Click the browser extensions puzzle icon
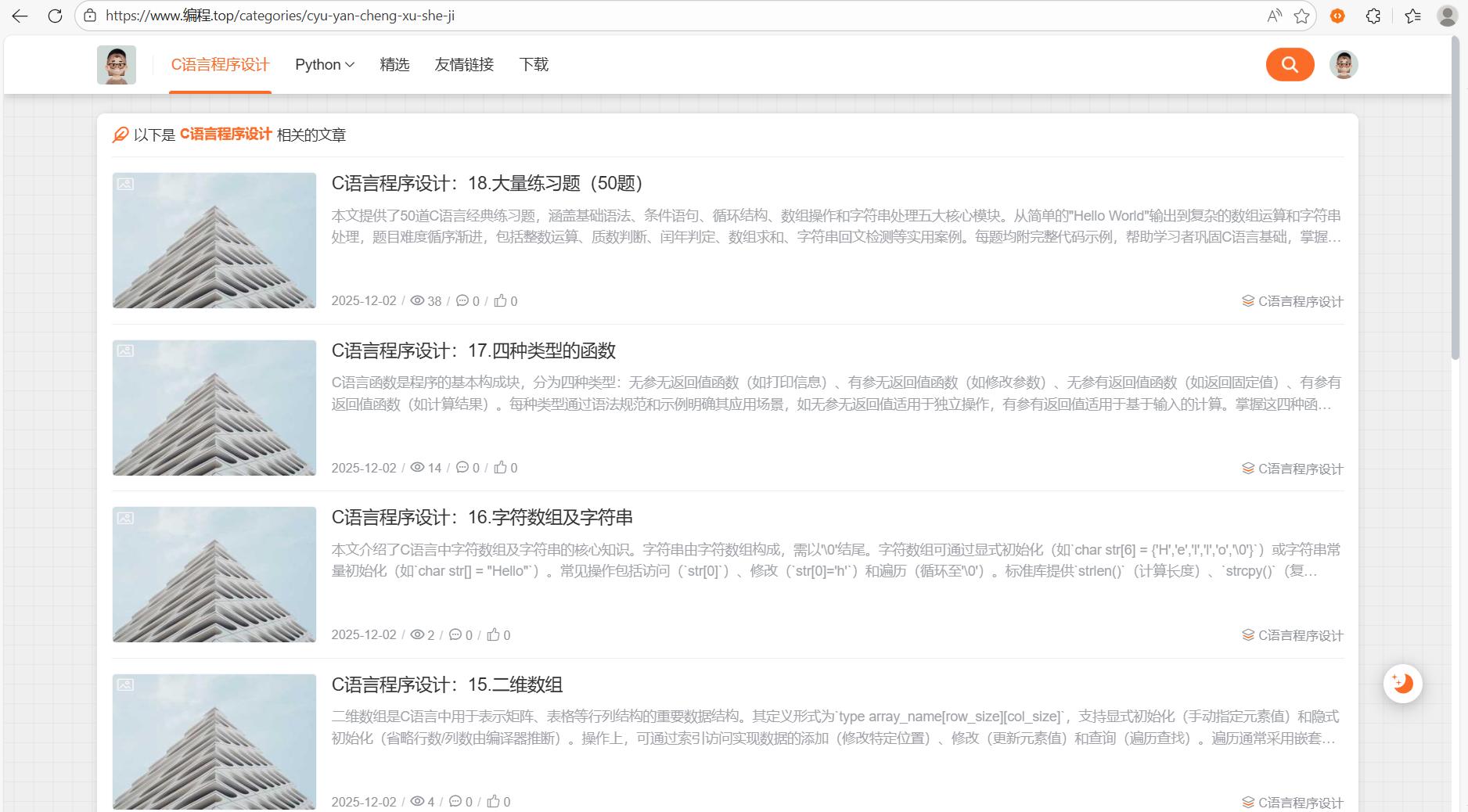Viewport: 1468px width, 812px height. (x=1373, y=16)
